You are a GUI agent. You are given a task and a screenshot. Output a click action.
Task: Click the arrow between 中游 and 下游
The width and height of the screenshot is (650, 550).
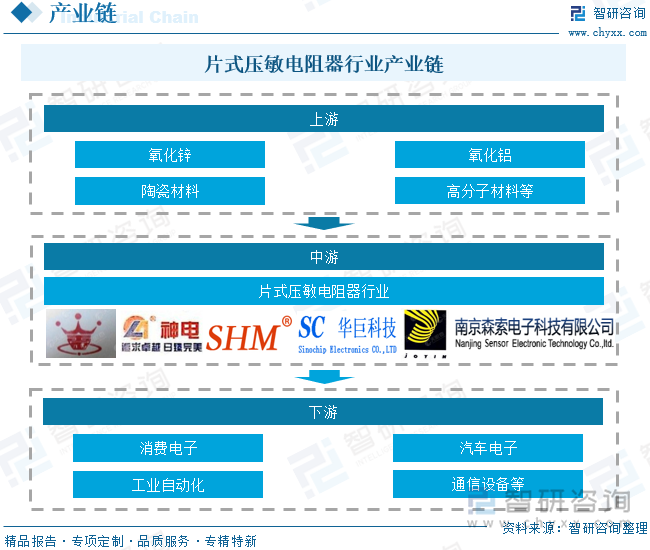(x=324, y=377)
